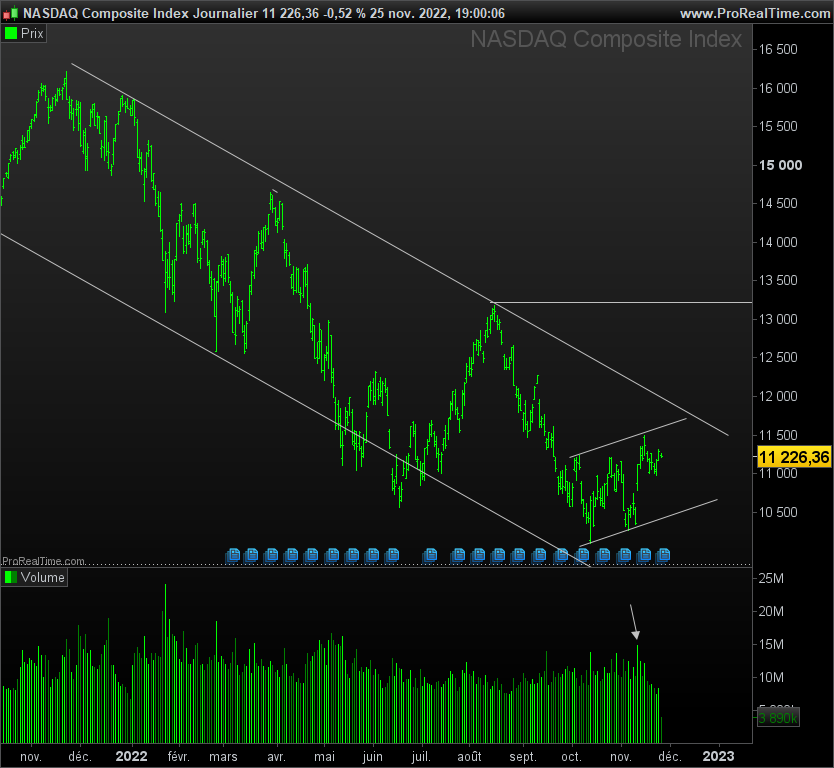Open the leftmost news document icon
The width and height of the screenshot is (834, 768).
pyautogui.click(x=233, y=556)
